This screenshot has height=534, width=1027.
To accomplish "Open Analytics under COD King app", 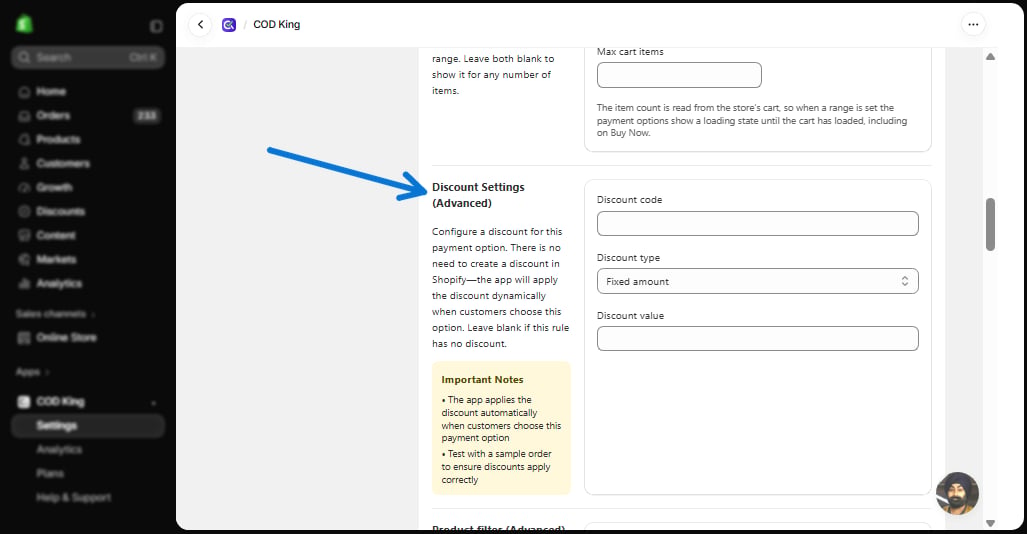I will [x=59, y=449].
